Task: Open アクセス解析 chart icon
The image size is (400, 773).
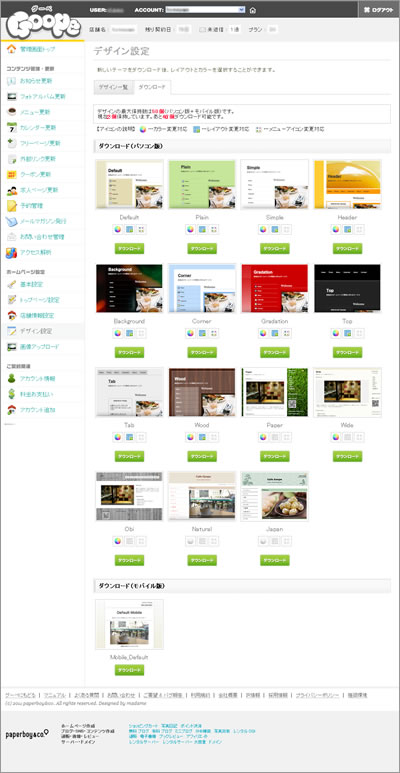Action: click(x=12, y=252)
